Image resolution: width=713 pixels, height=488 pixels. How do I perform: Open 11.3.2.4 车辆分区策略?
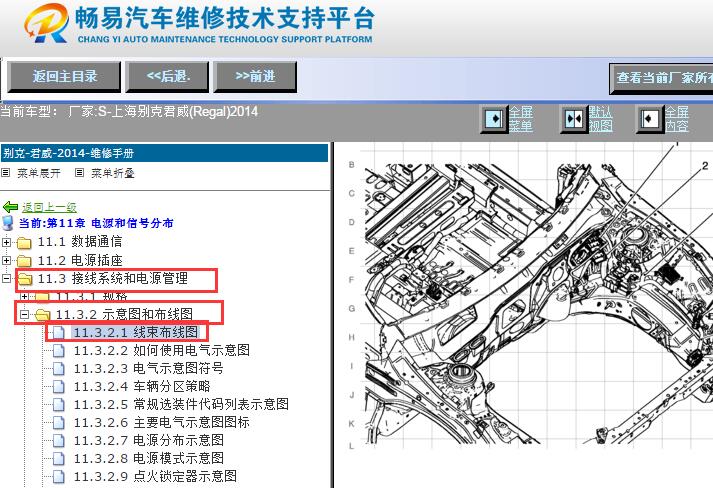point(142,386)
